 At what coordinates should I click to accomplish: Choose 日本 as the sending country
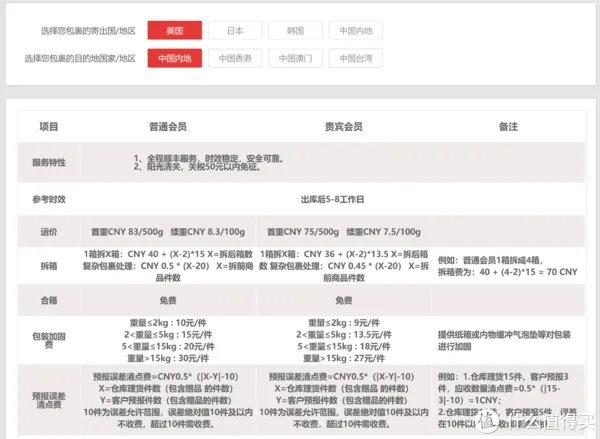(235, 30)
